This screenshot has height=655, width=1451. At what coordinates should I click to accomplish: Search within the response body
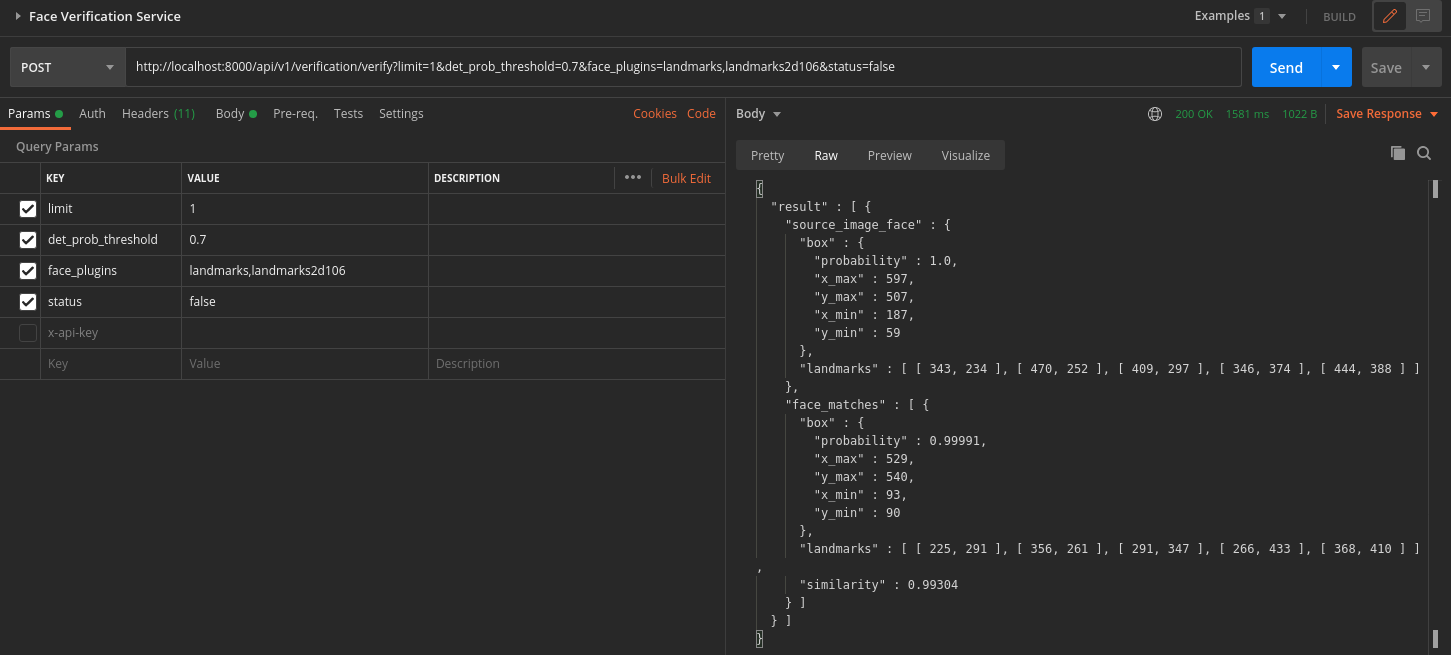coord(1423,153)
